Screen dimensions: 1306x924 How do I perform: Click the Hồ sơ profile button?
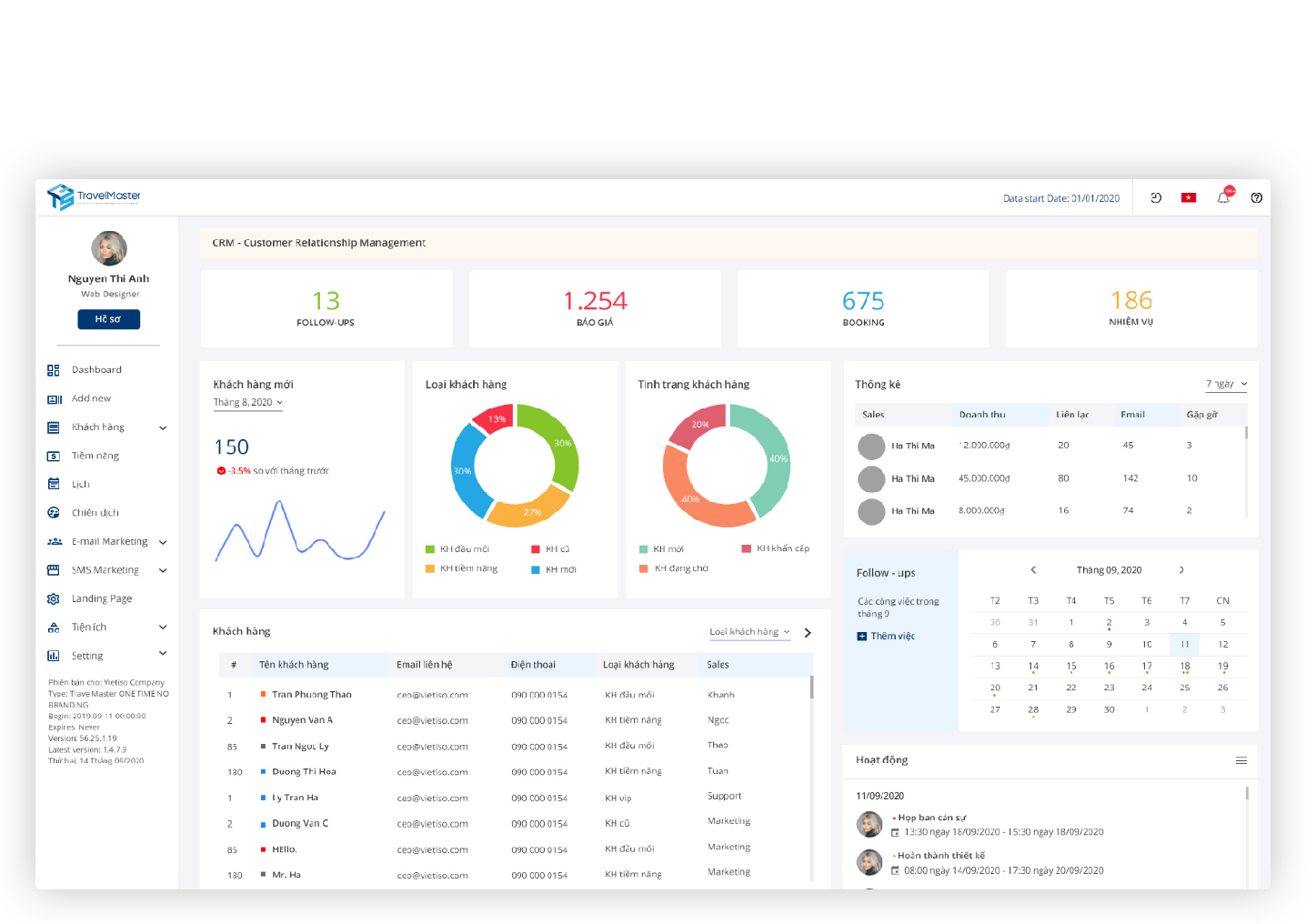click(108, 319)
